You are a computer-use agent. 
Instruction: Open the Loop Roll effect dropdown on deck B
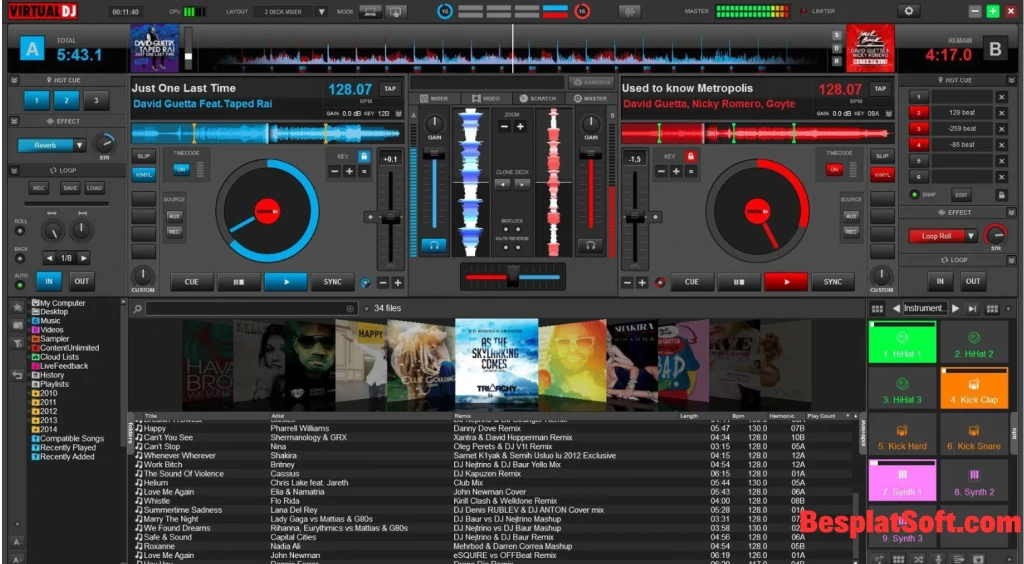coord(971,236)
